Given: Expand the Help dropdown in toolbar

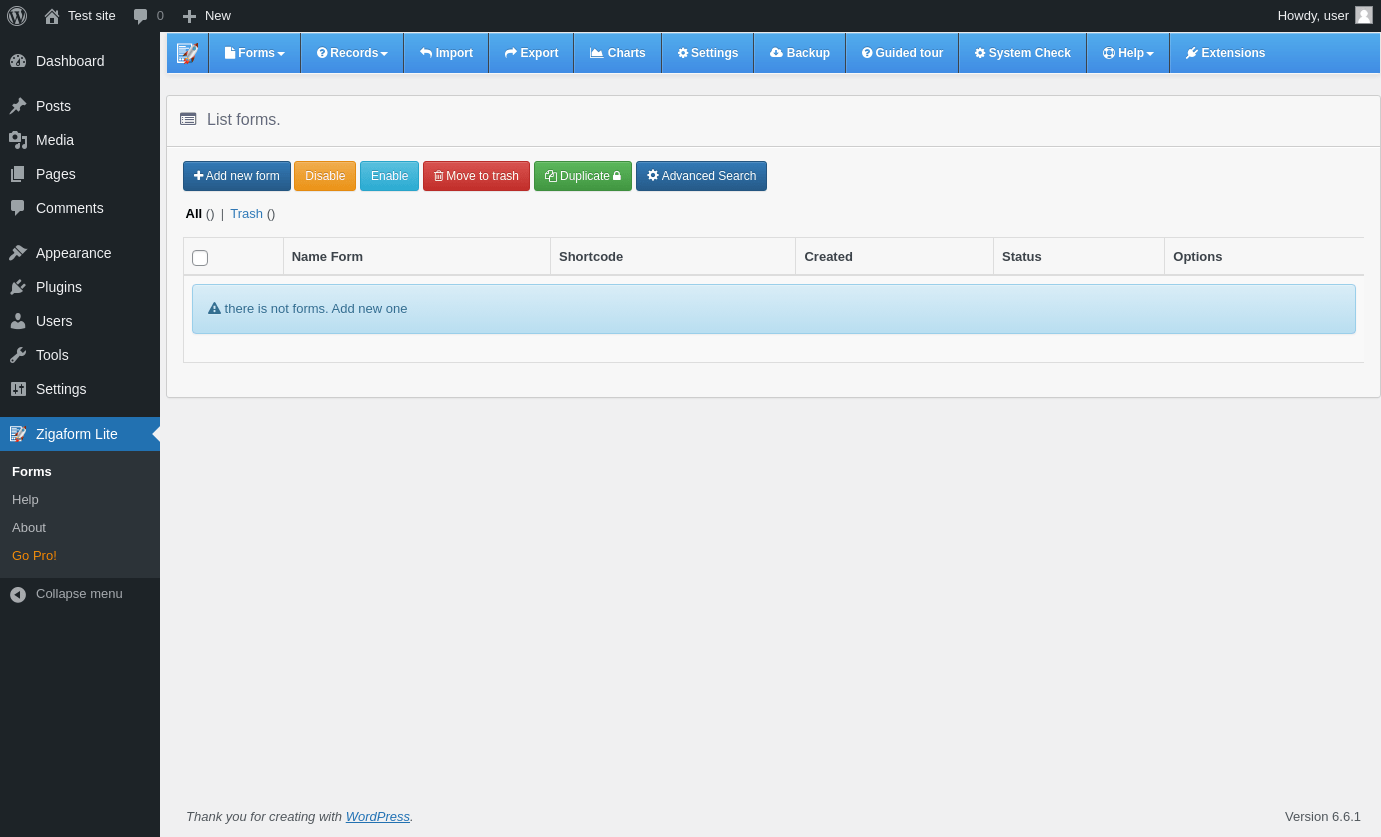Looking at the screenshot, I should tap(1128, 53).
